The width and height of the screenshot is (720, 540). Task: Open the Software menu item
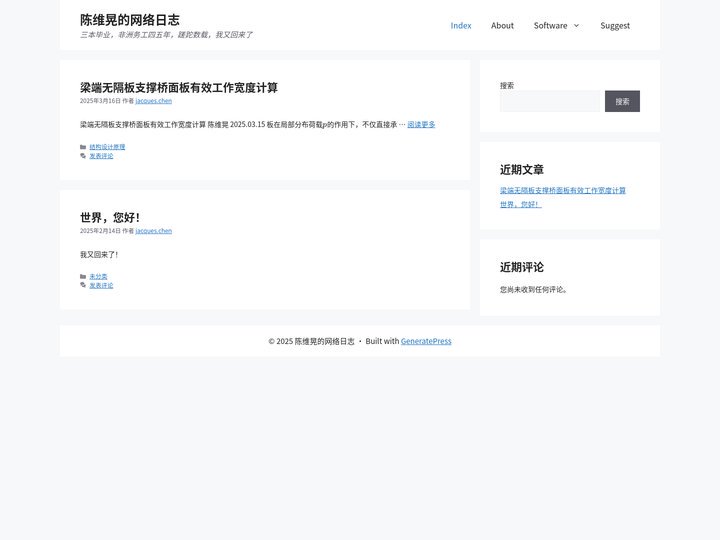[550, 26]
